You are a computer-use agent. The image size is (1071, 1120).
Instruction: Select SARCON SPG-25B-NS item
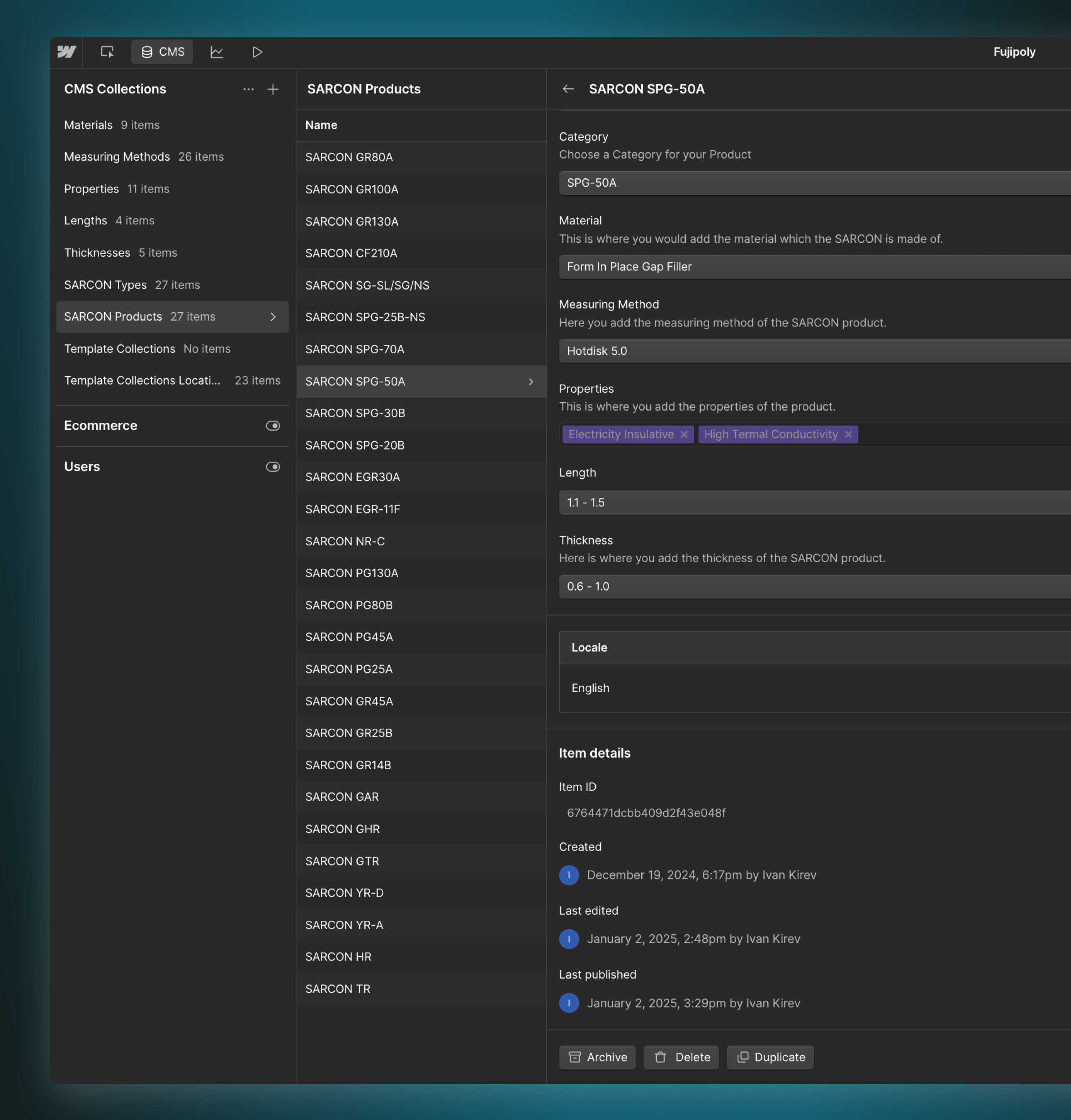point(421,317)
